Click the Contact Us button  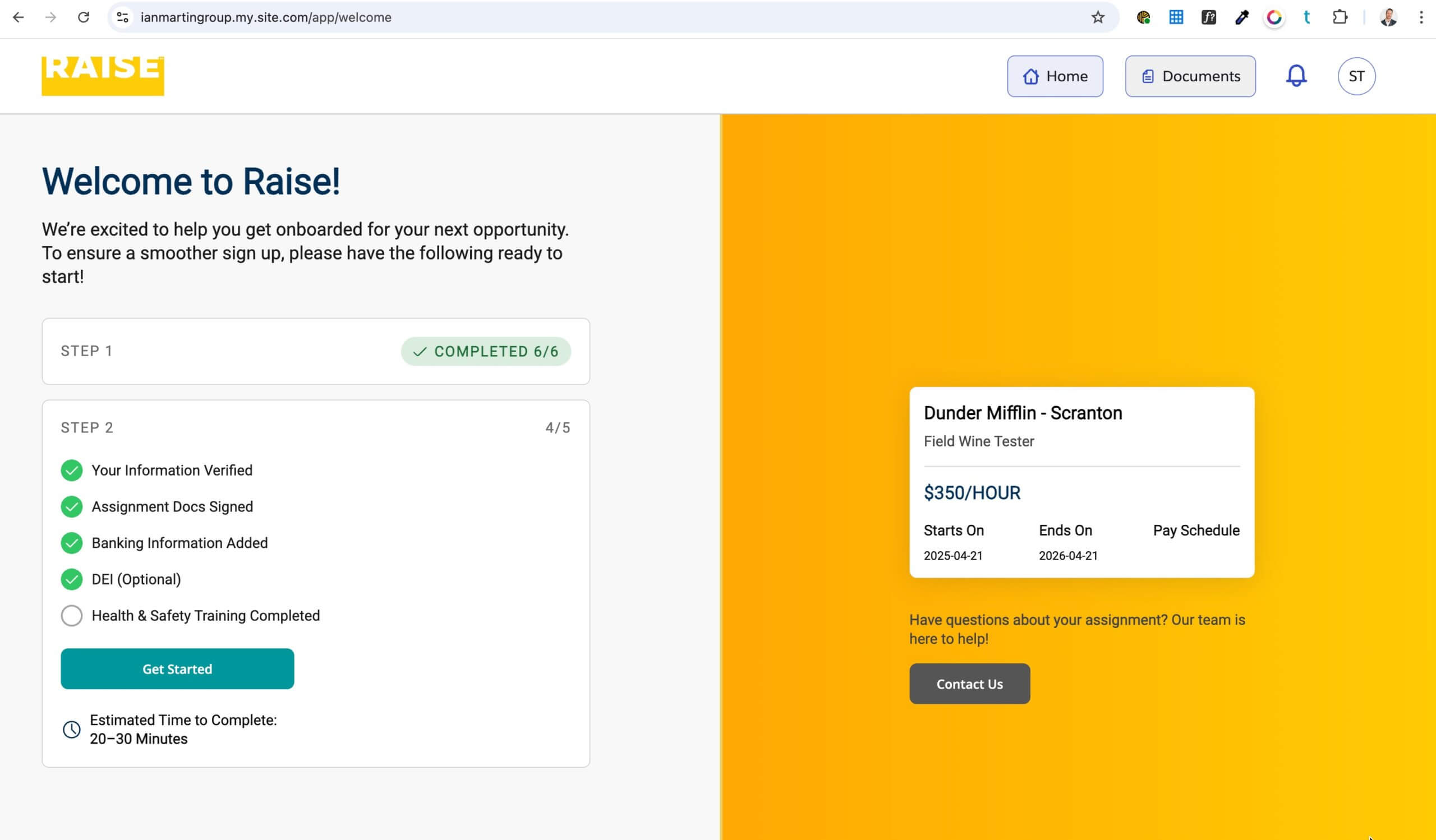coord(969,684)
